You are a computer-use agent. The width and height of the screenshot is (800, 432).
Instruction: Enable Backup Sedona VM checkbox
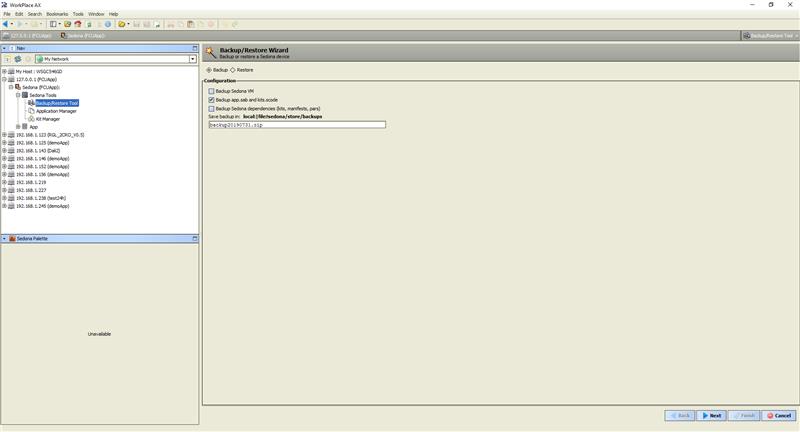(x=211, y=91)
